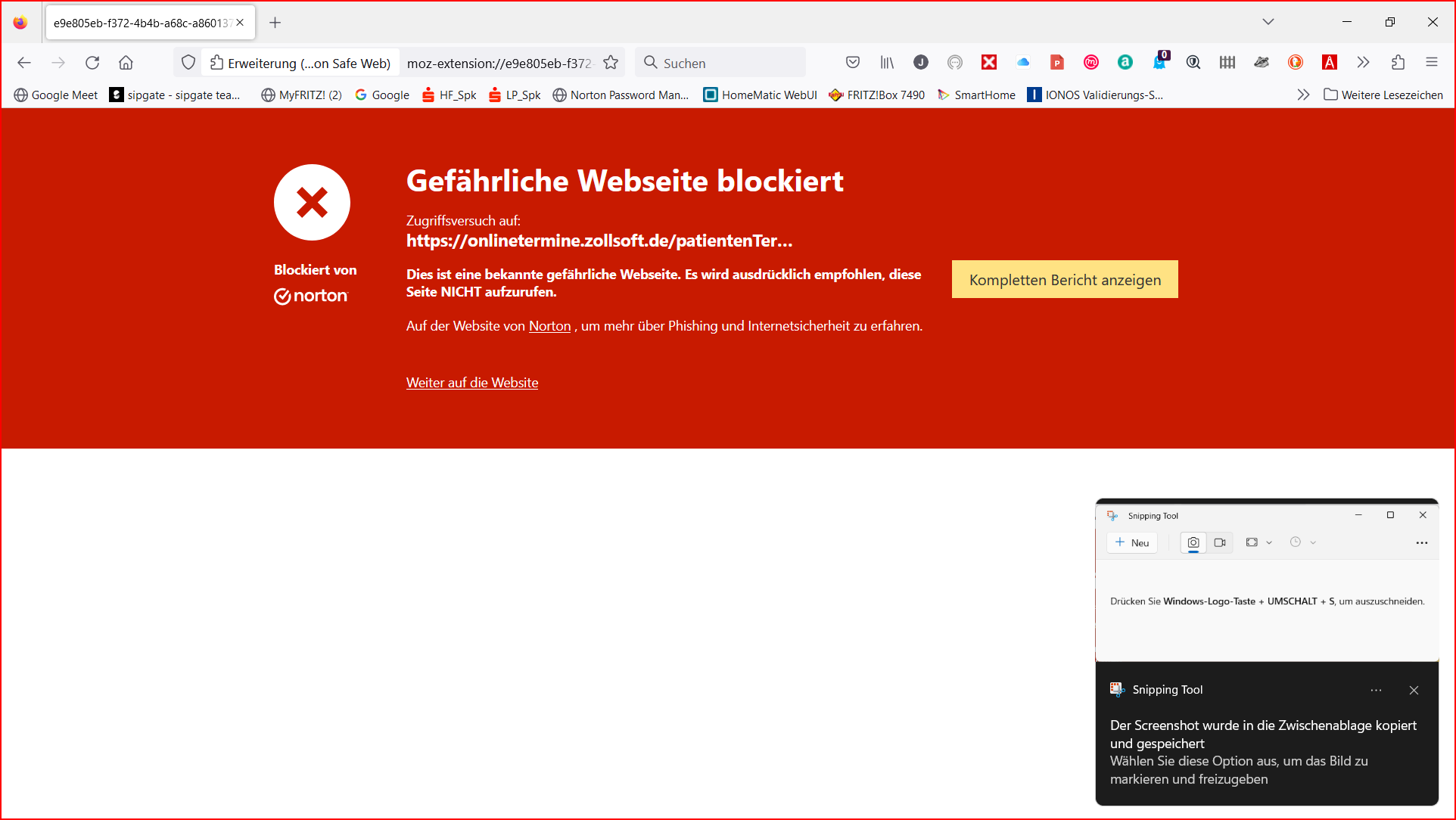Viewport: 1456px width, 820px height.
Task: Open the Privacy Badger extension icon
Action: pyautogui.click(x=1262, y=63)
